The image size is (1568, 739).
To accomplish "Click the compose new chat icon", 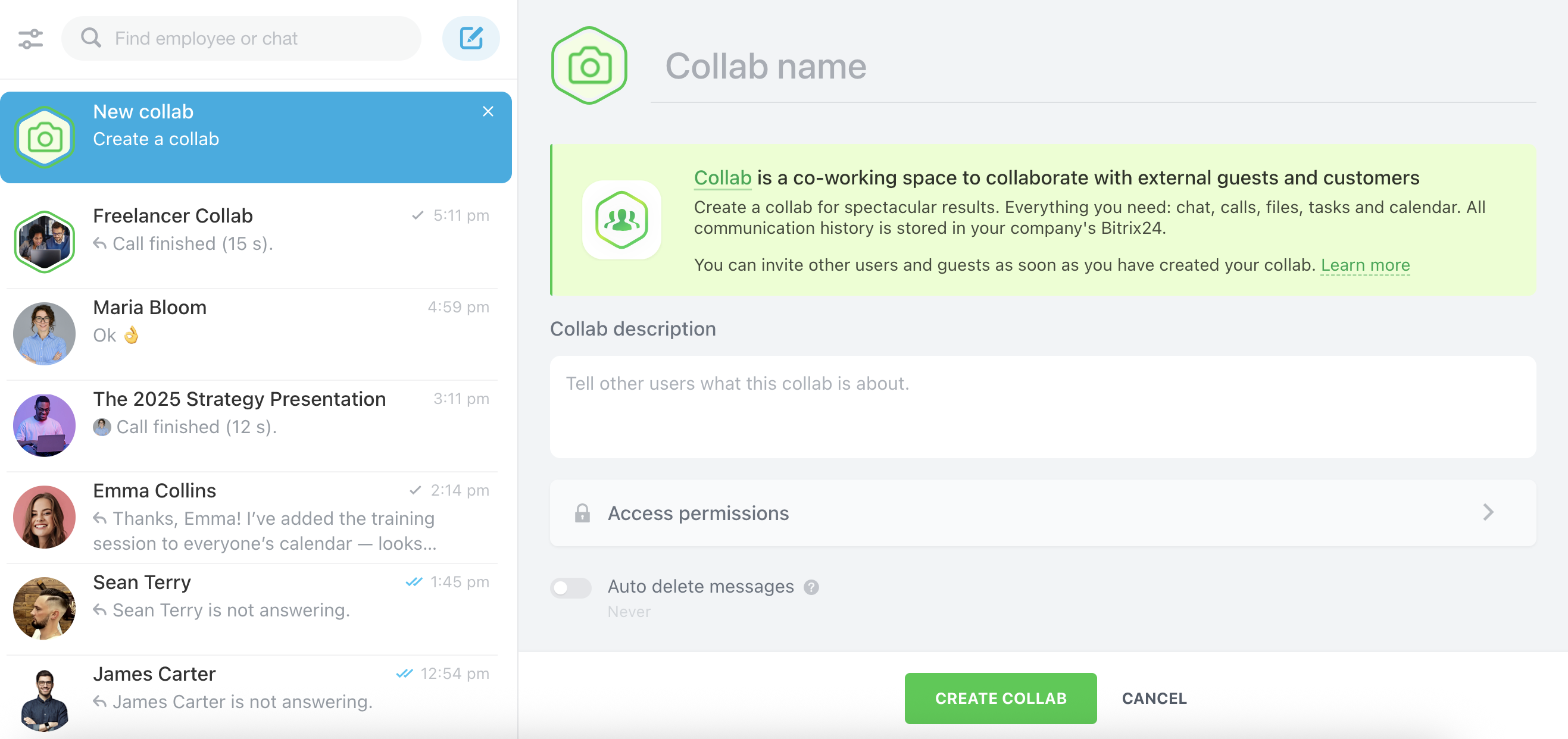I will click(x=470, y=38).
